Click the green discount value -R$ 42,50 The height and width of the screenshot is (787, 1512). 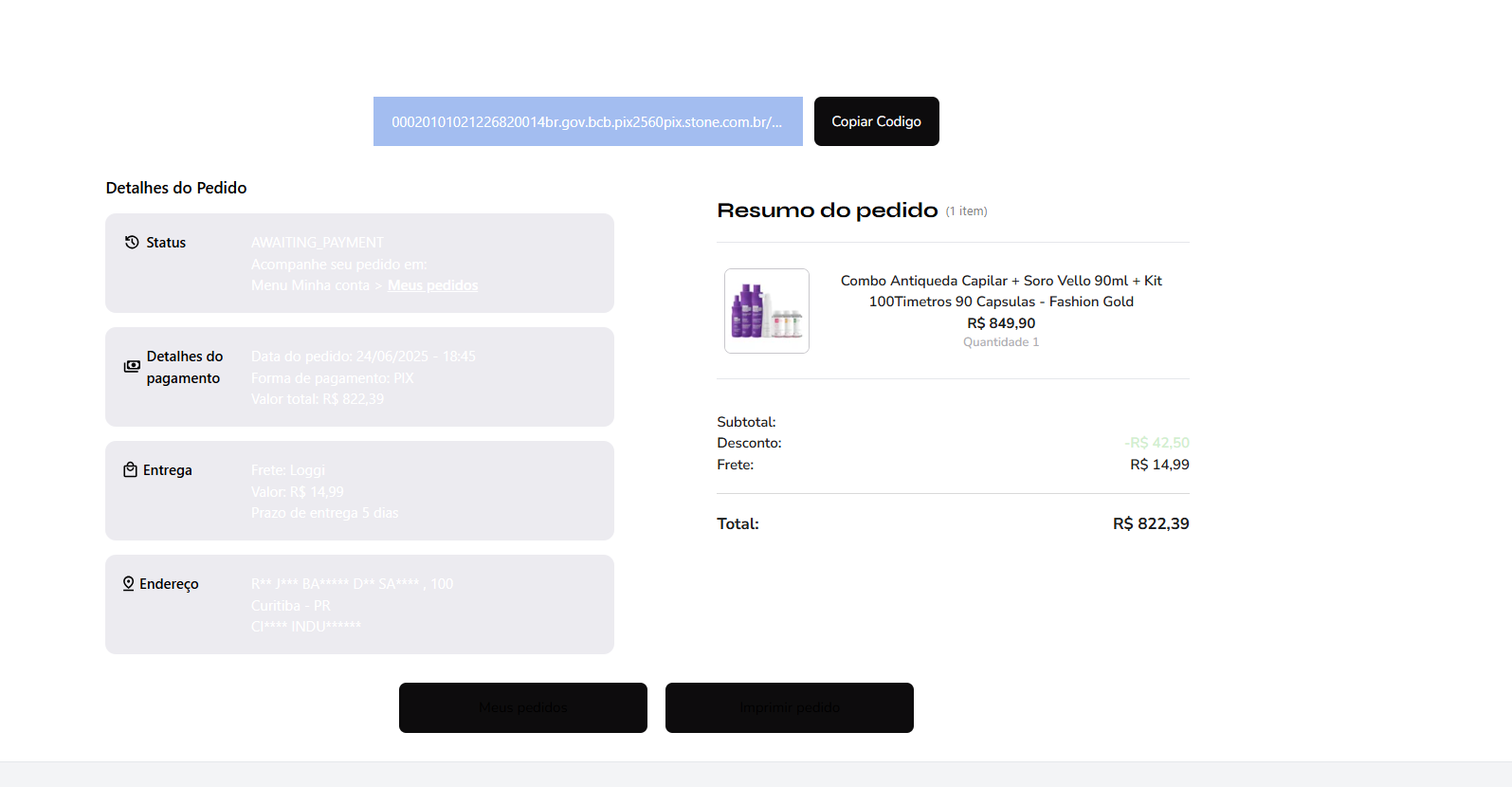coord(1157,443)
